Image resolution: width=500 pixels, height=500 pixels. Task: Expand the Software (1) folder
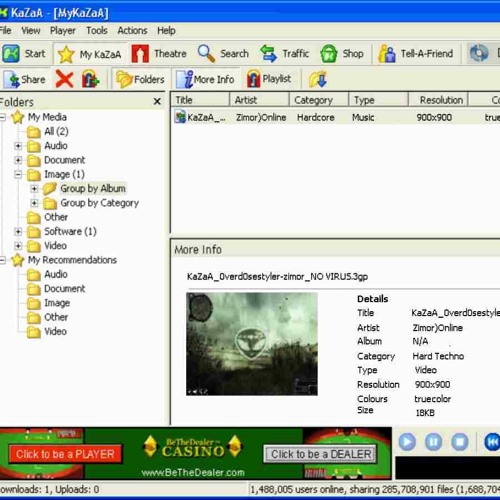click(x=18, y=231)
